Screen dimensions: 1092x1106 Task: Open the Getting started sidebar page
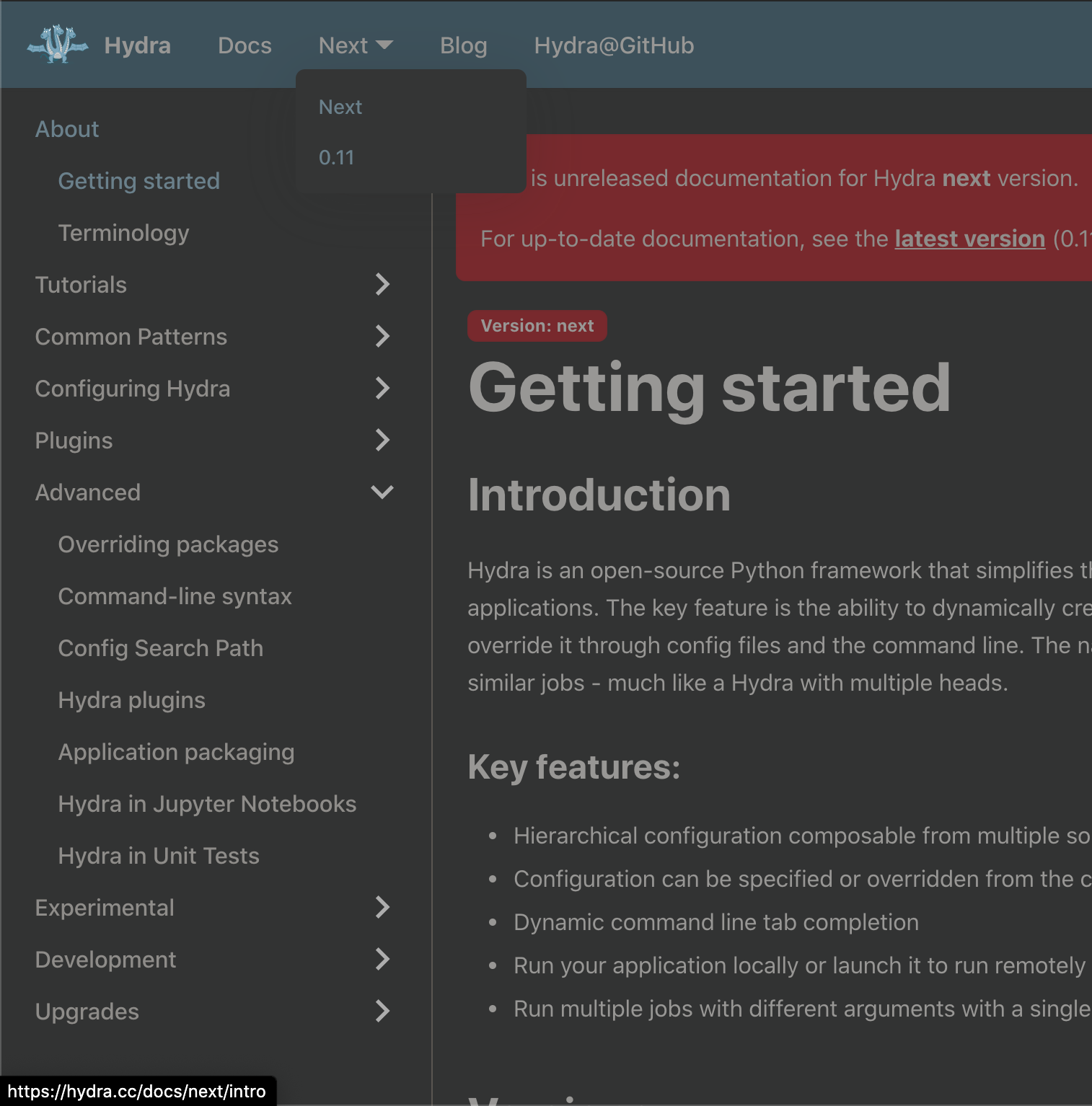(x=138, y=181)
